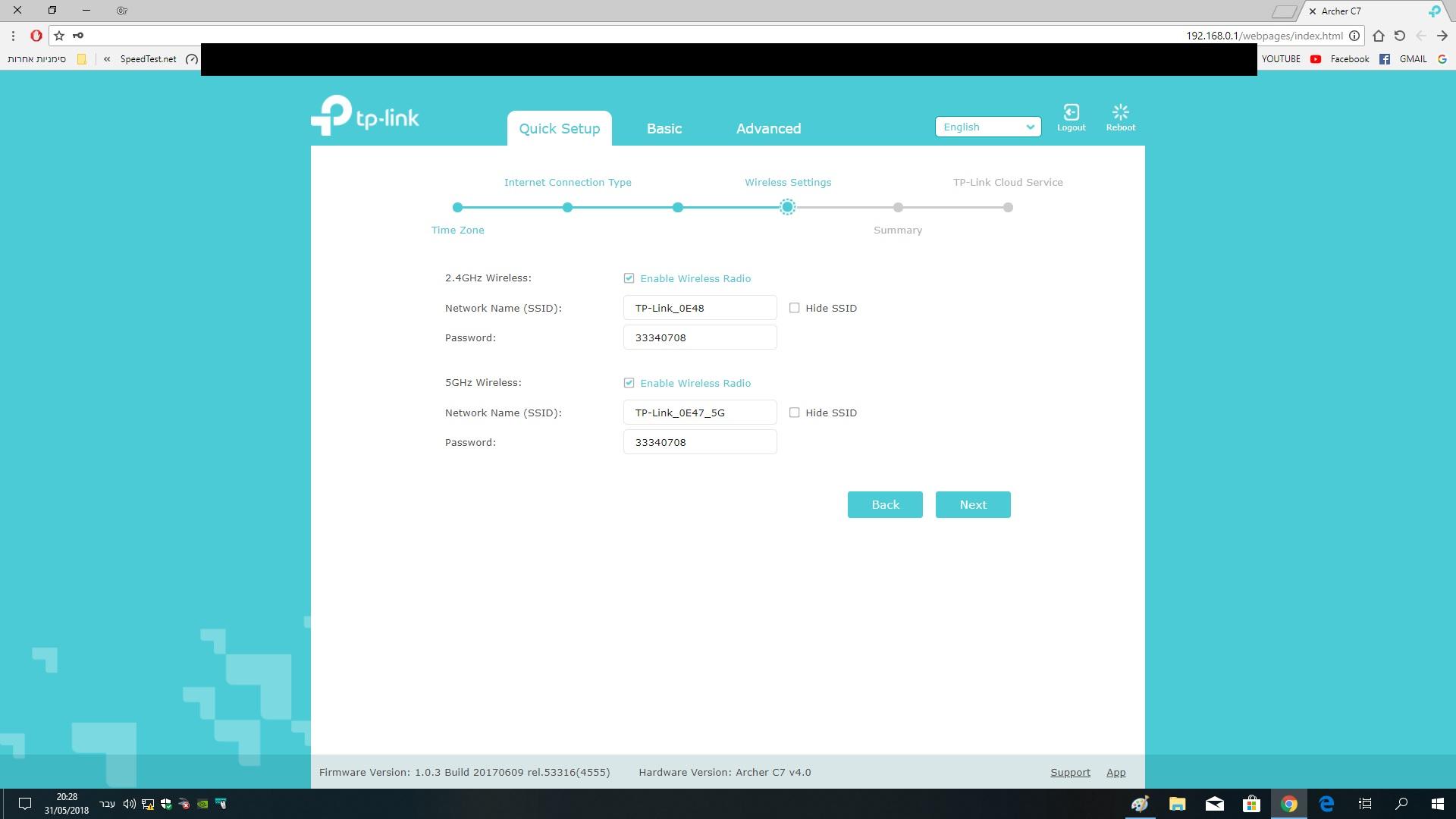1456x819 pixels.
Task: Switch to the Basic tab
Action: click(x=664, y=128)
